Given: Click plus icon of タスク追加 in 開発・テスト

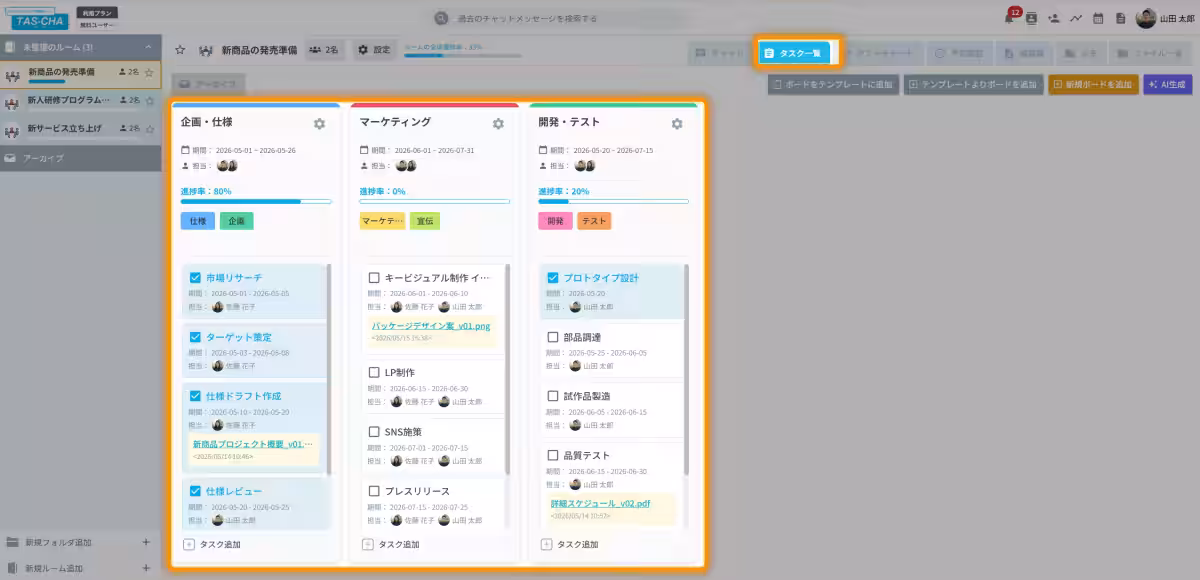Looking at the screenshot, I should (546, 544).
